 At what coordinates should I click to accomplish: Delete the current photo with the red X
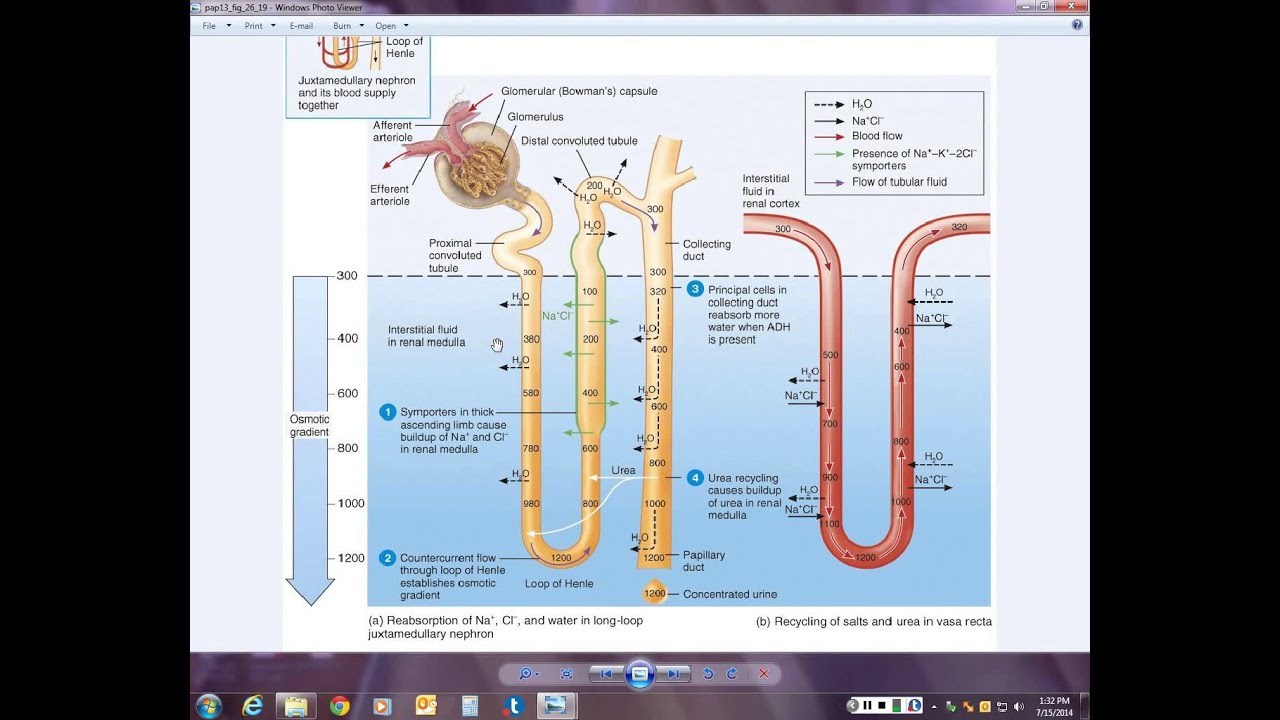[x=764, y=674]
